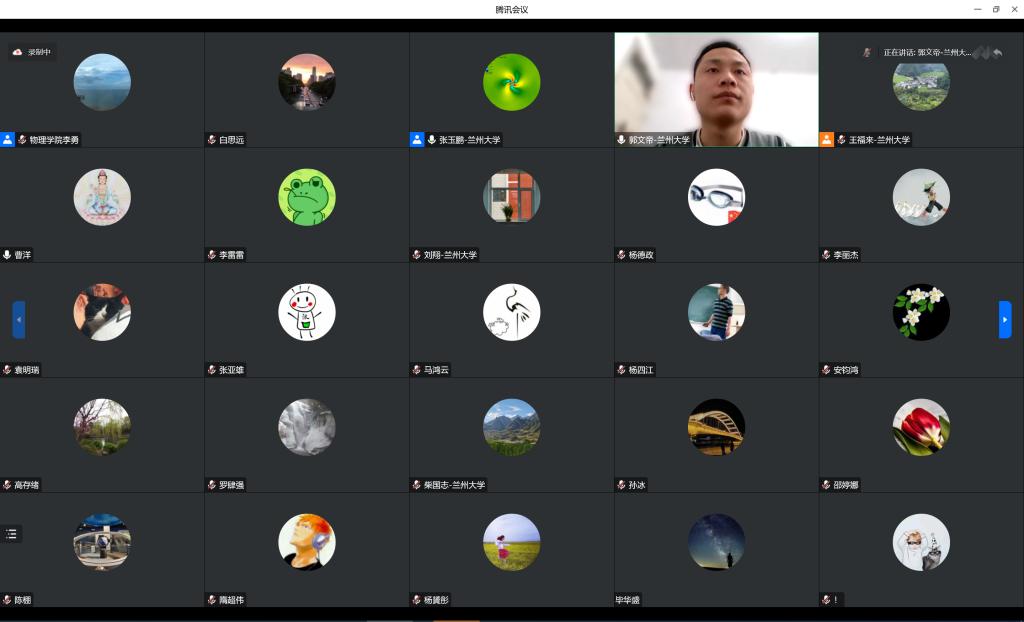This screenshot has height=622, width=1024.
Task: Click muted mic icon beside 李丽杰
Action: [x=826, y=255]
